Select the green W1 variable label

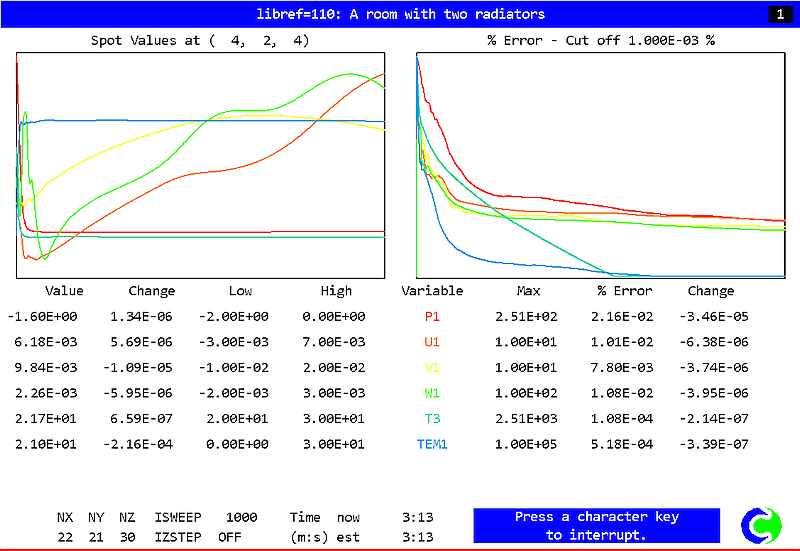click(432, 393)
